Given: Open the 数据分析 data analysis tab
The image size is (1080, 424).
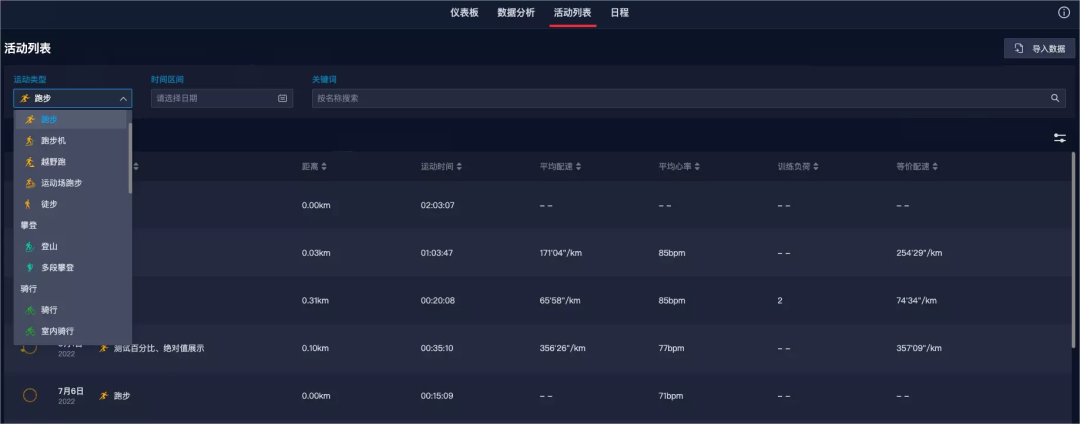Looking at the screenshot, I should tap(516, 12).
